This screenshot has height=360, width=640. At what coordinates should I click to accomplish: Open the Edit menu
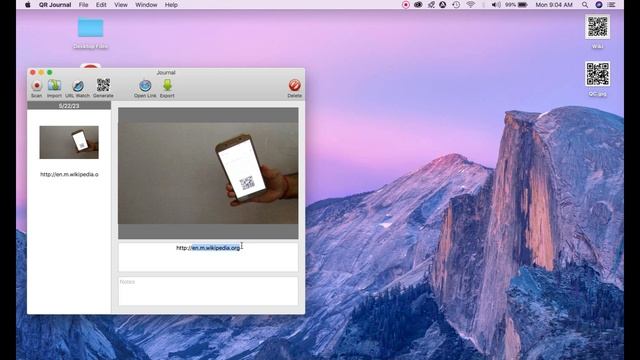tap(101, 5)
